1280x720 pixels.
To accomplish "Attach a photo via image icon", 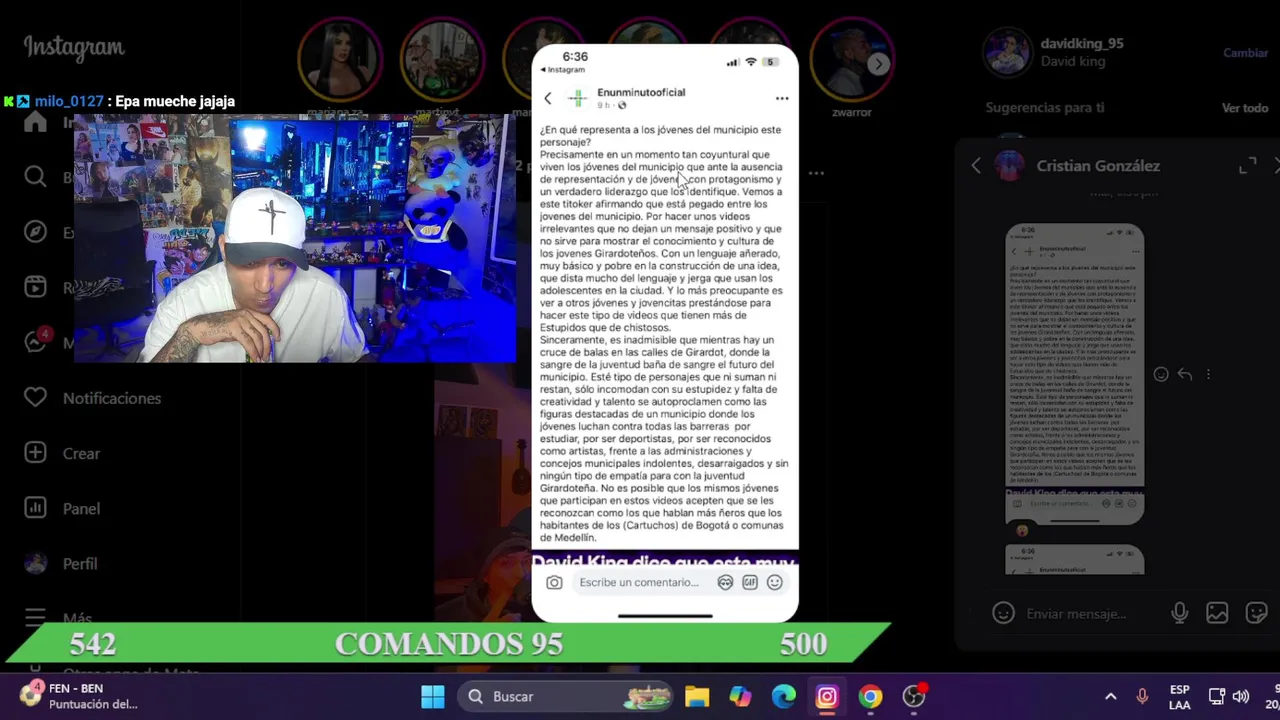I will (x=1217, y=613).
